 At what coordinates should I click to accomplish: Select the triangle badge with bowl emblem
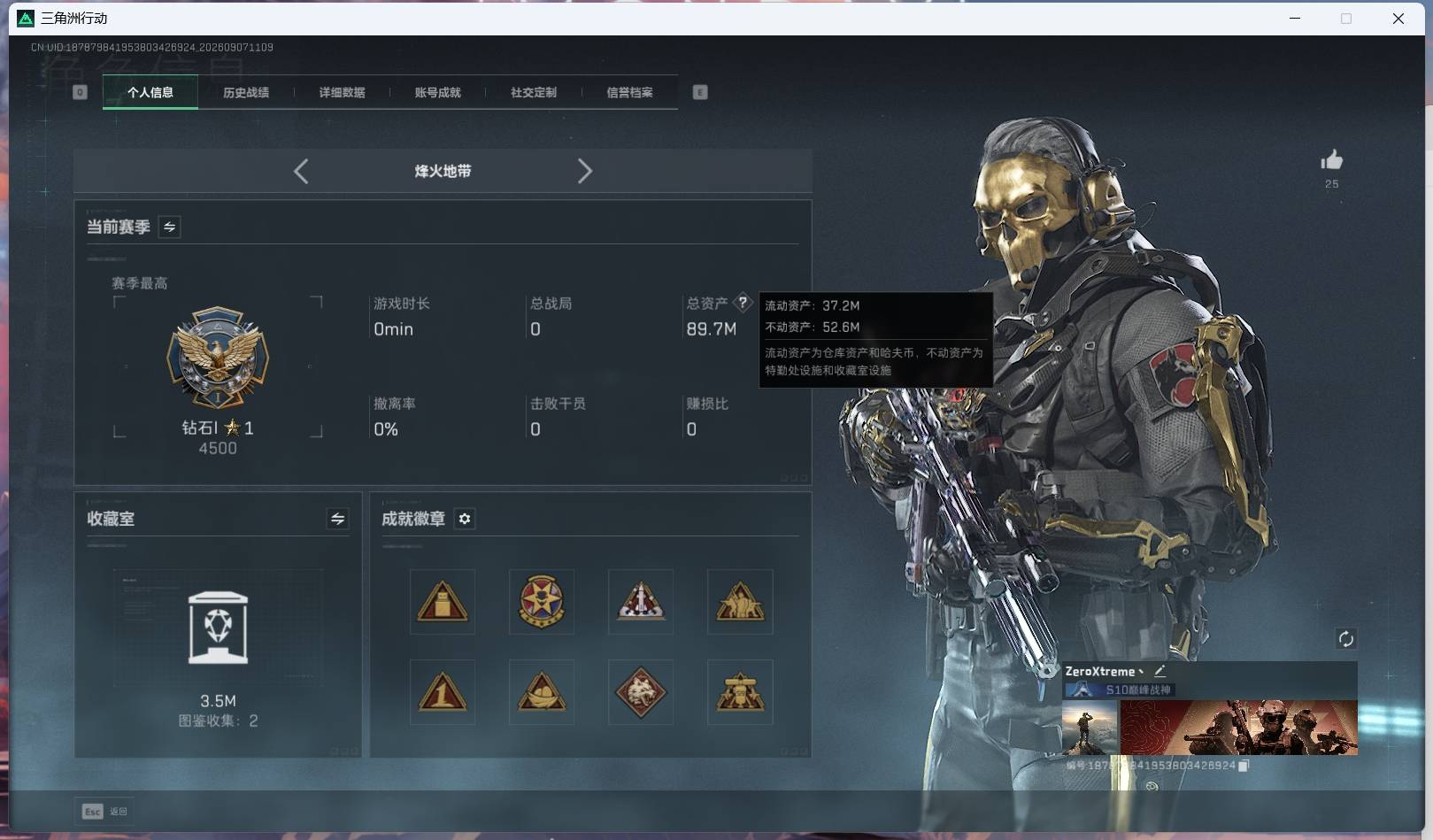(542, 692)
